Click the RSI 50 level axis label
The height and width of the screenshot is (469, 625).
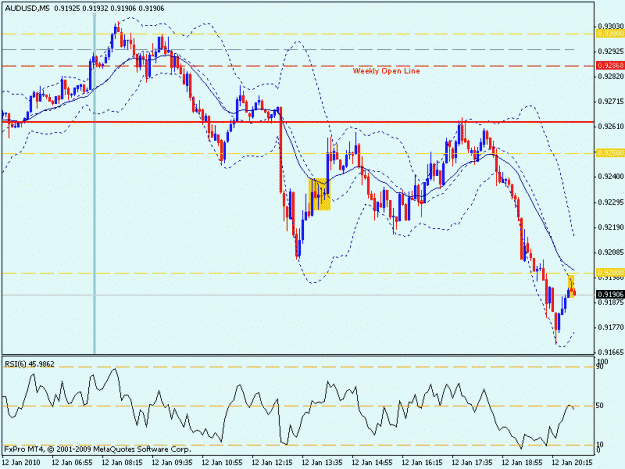point(600,406)
